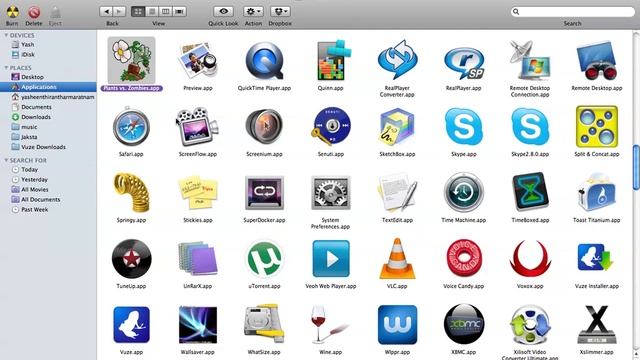Select the Stickies.app icon

[x=198, y=192]
